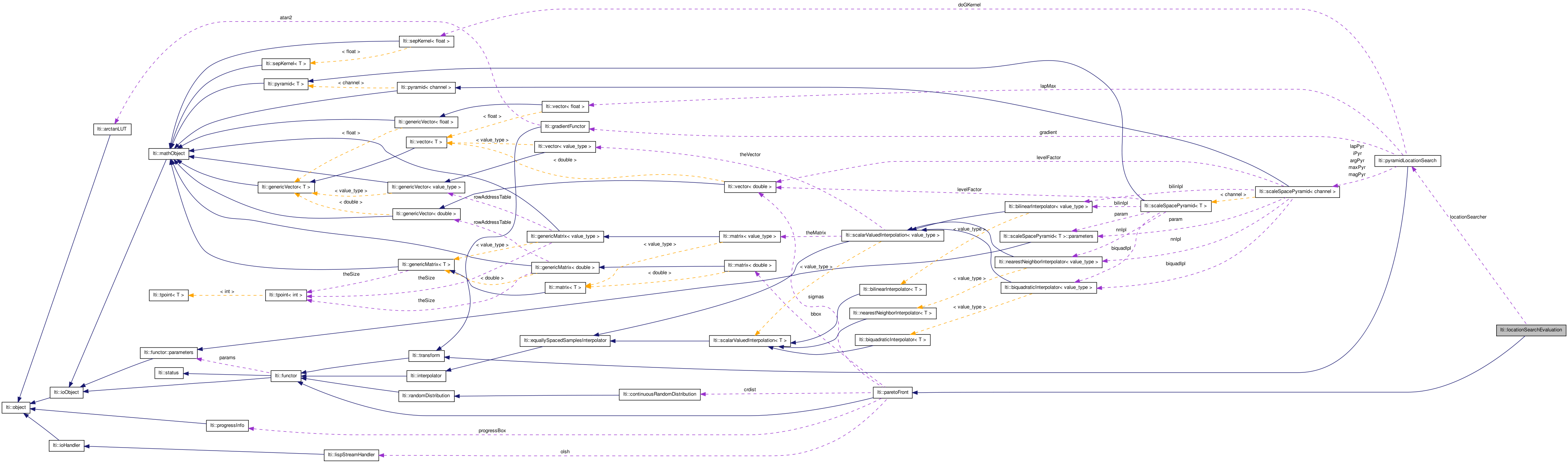Click the atan2 edge label
1568x463 pixels.
pyautogui.click(x=286, y=18)
